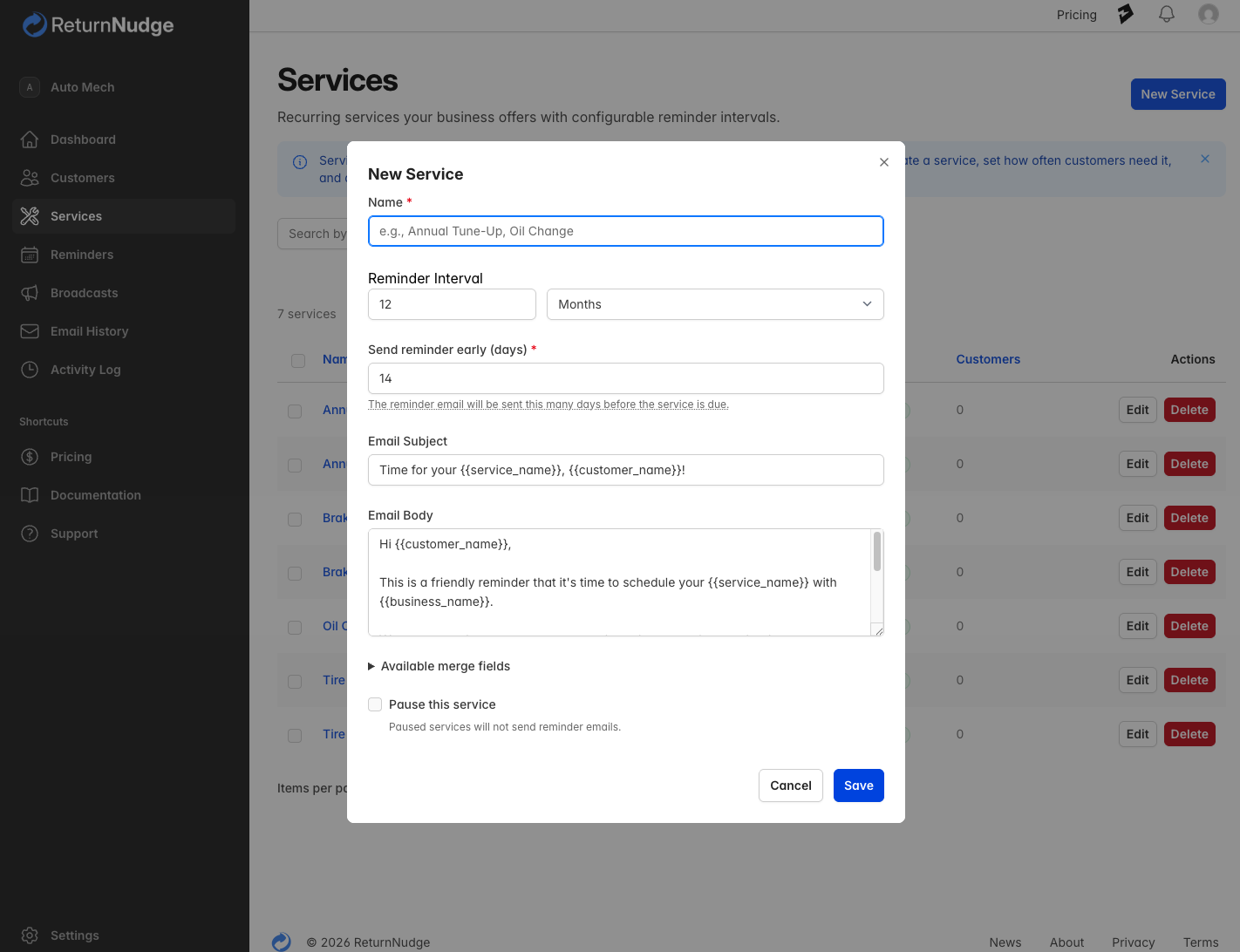1240x952 pixels.
Task: Click the Activity Log clock icon
Action: click(30, 370)
